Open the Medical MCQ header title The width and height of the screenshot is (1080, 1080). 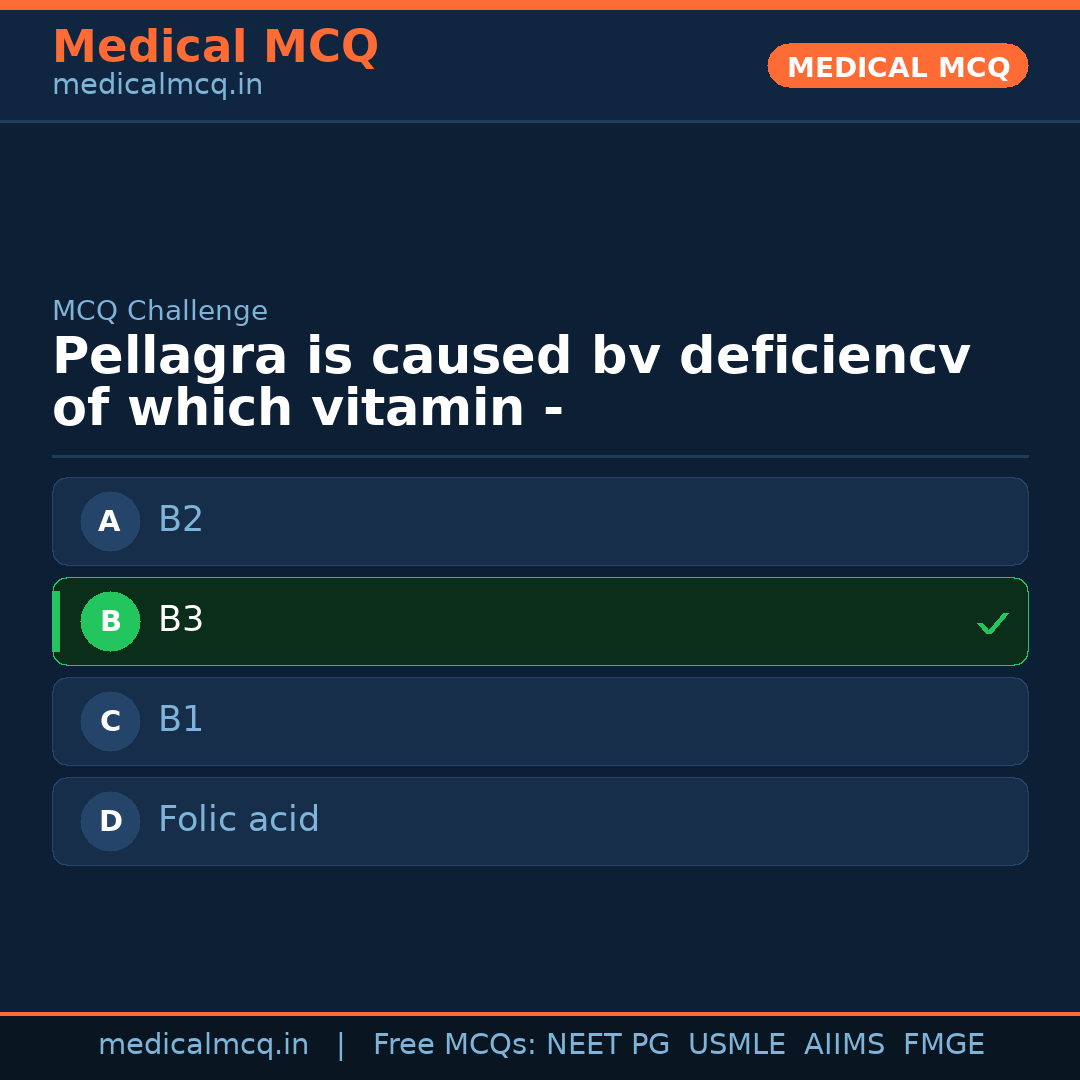pos(215,47)
